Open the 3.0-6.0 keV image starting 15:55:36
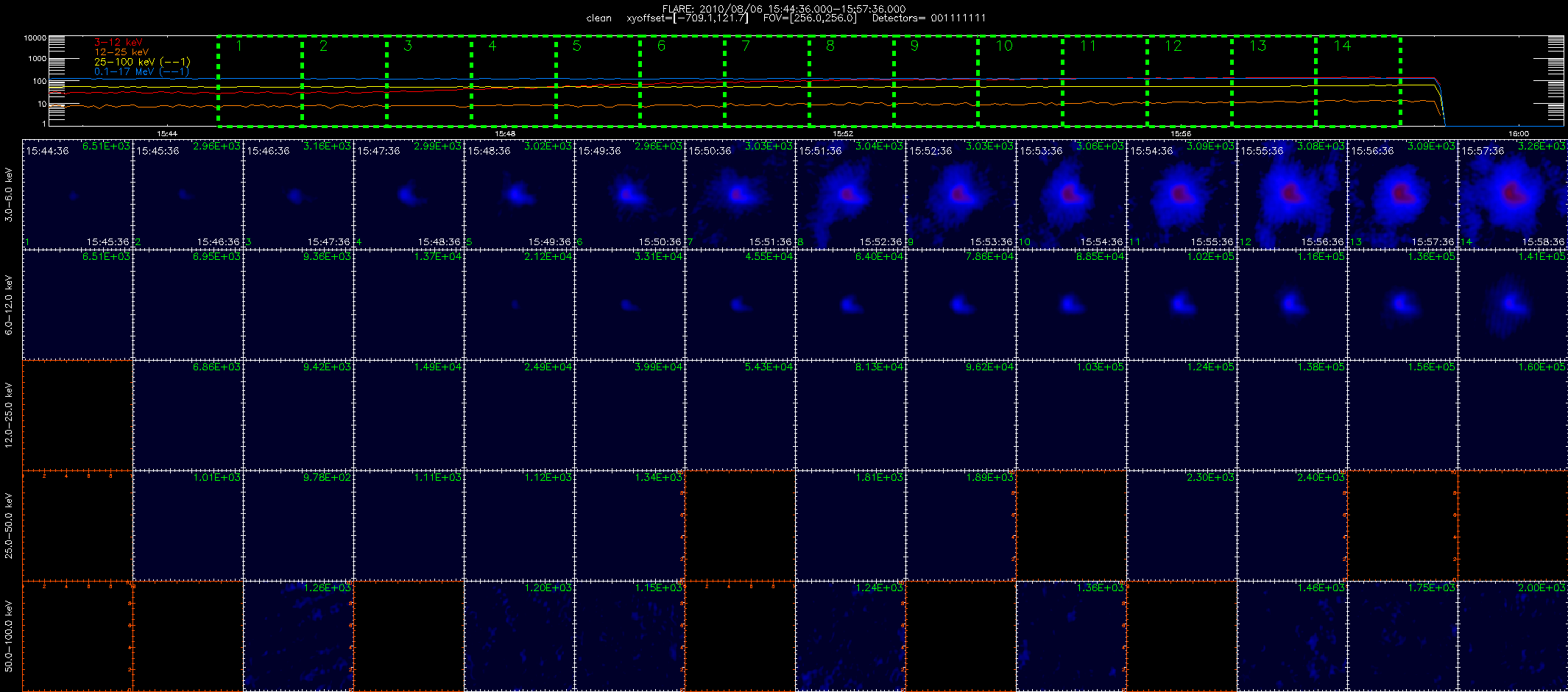The height and width of the screenshot is (692, 1568). point(1292,194)
